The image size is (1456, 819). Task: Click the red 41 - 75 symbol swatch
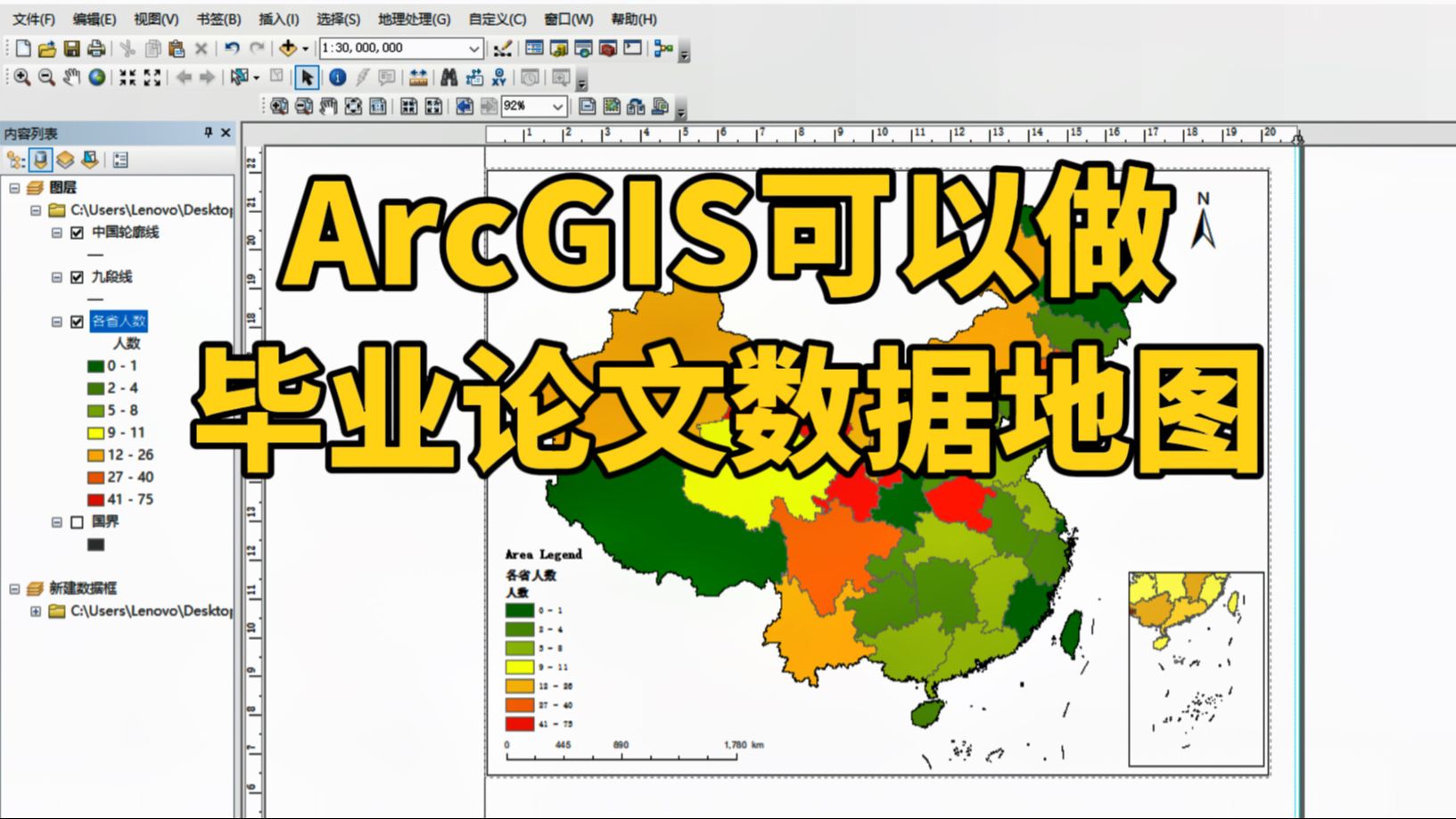click(x=95, y=500)
